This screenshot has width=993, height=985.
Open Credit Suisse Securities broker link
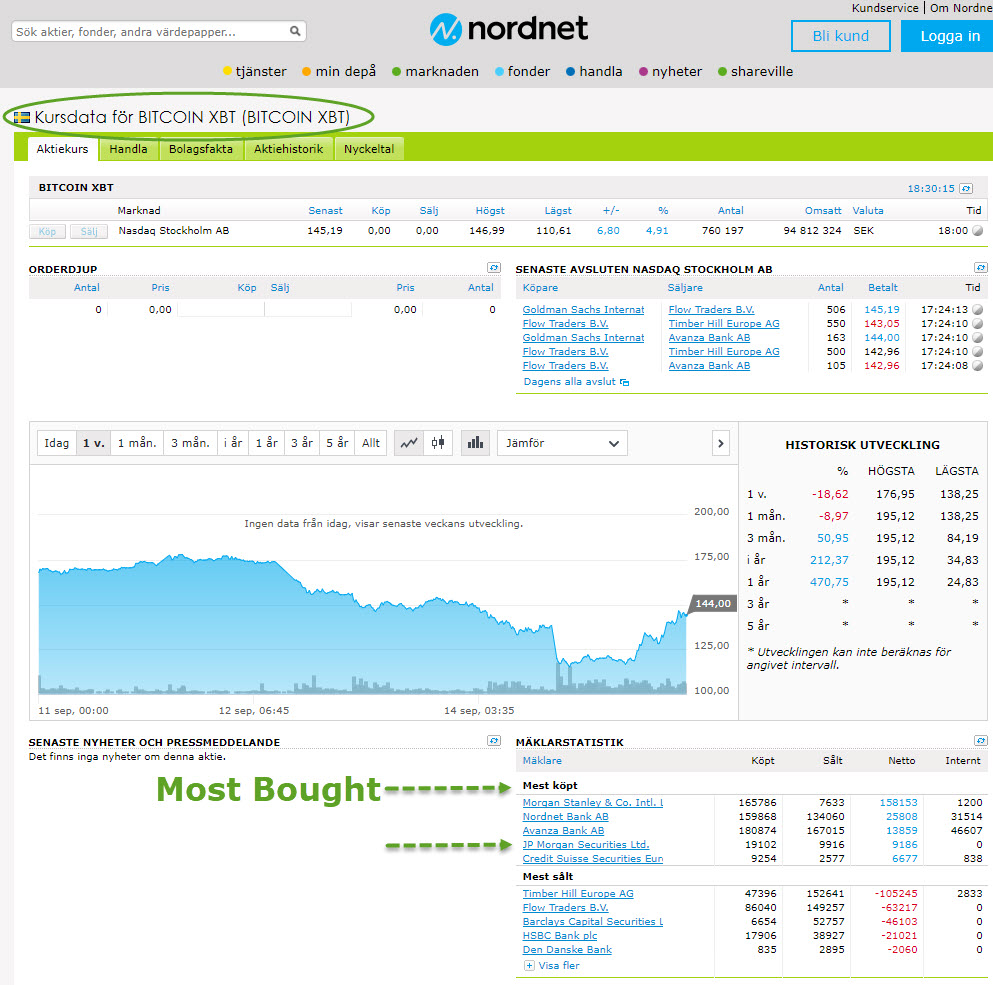[x=593, y=858]
